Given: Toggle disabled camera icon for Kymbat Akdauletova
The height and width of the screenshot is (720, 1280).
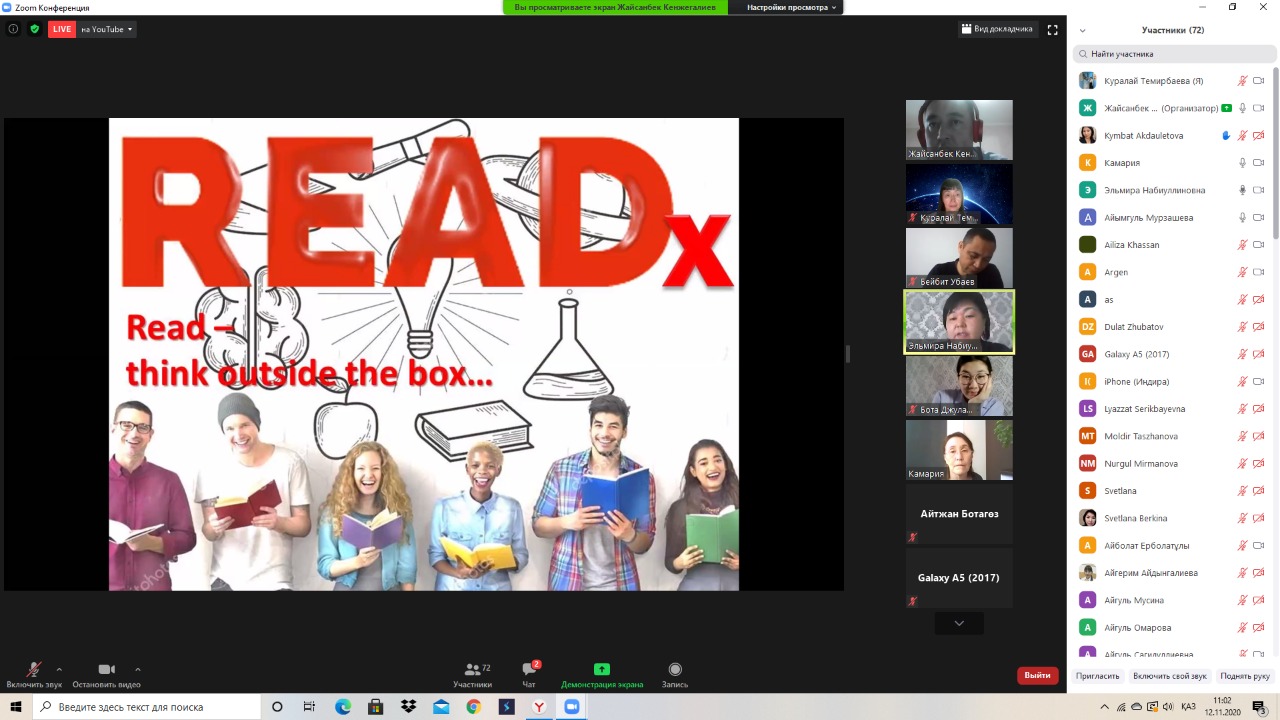Looking at the screenshot, I should click(x=1259, y=135).
